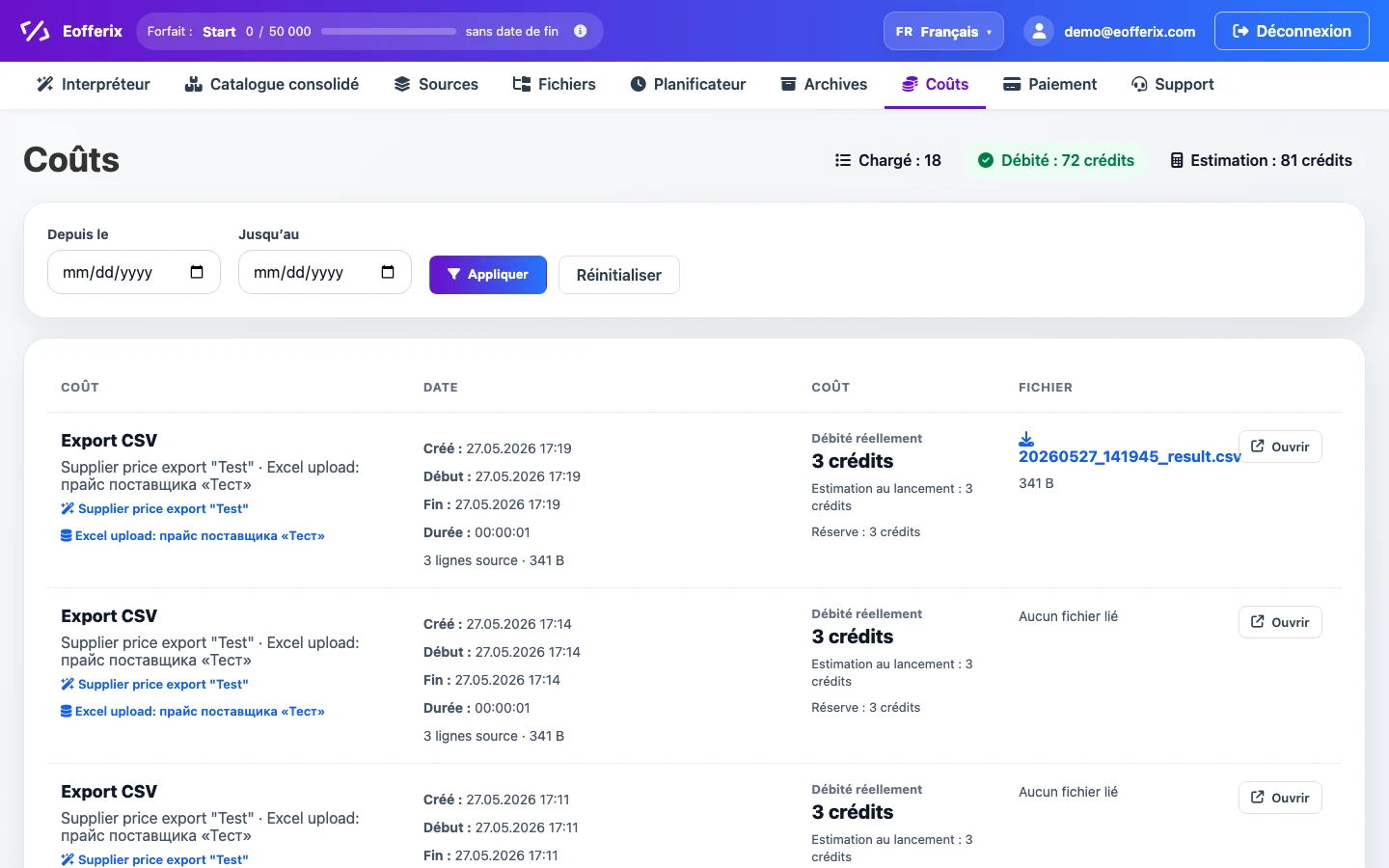Image resolution: width=1389 pixels, height=868 pixels.
Task: Open the Archives tab
Action: (x=824, y=84)
